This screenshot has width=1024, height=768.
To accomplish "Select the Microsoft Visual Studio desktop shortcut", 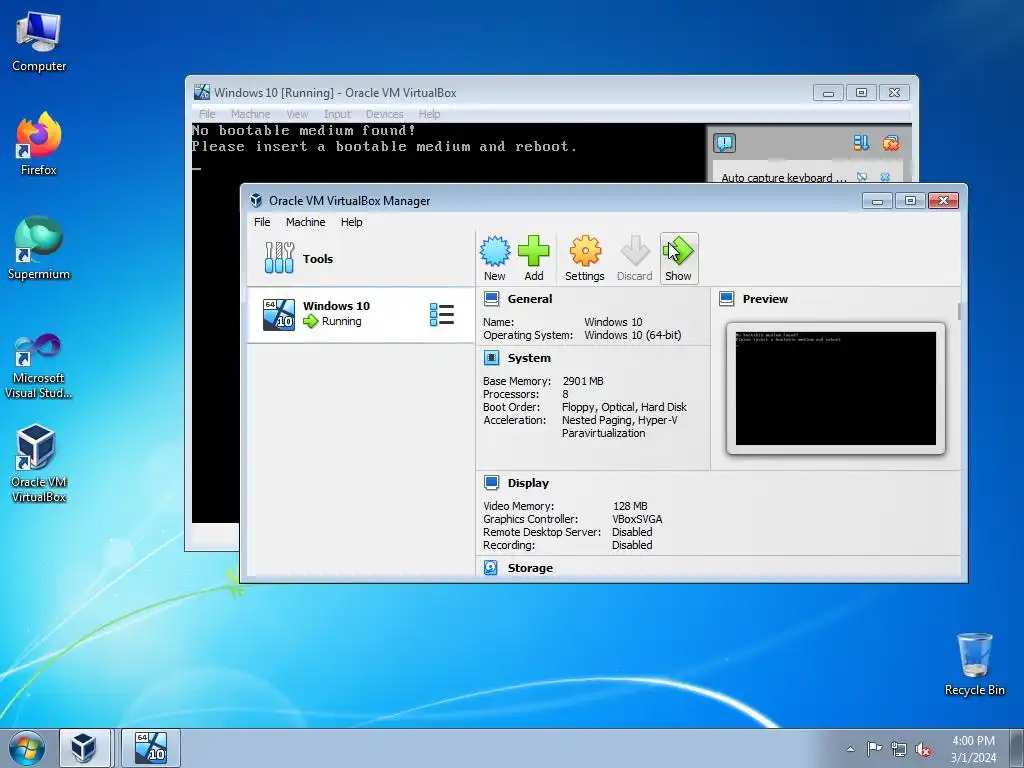I will point(39,366).
